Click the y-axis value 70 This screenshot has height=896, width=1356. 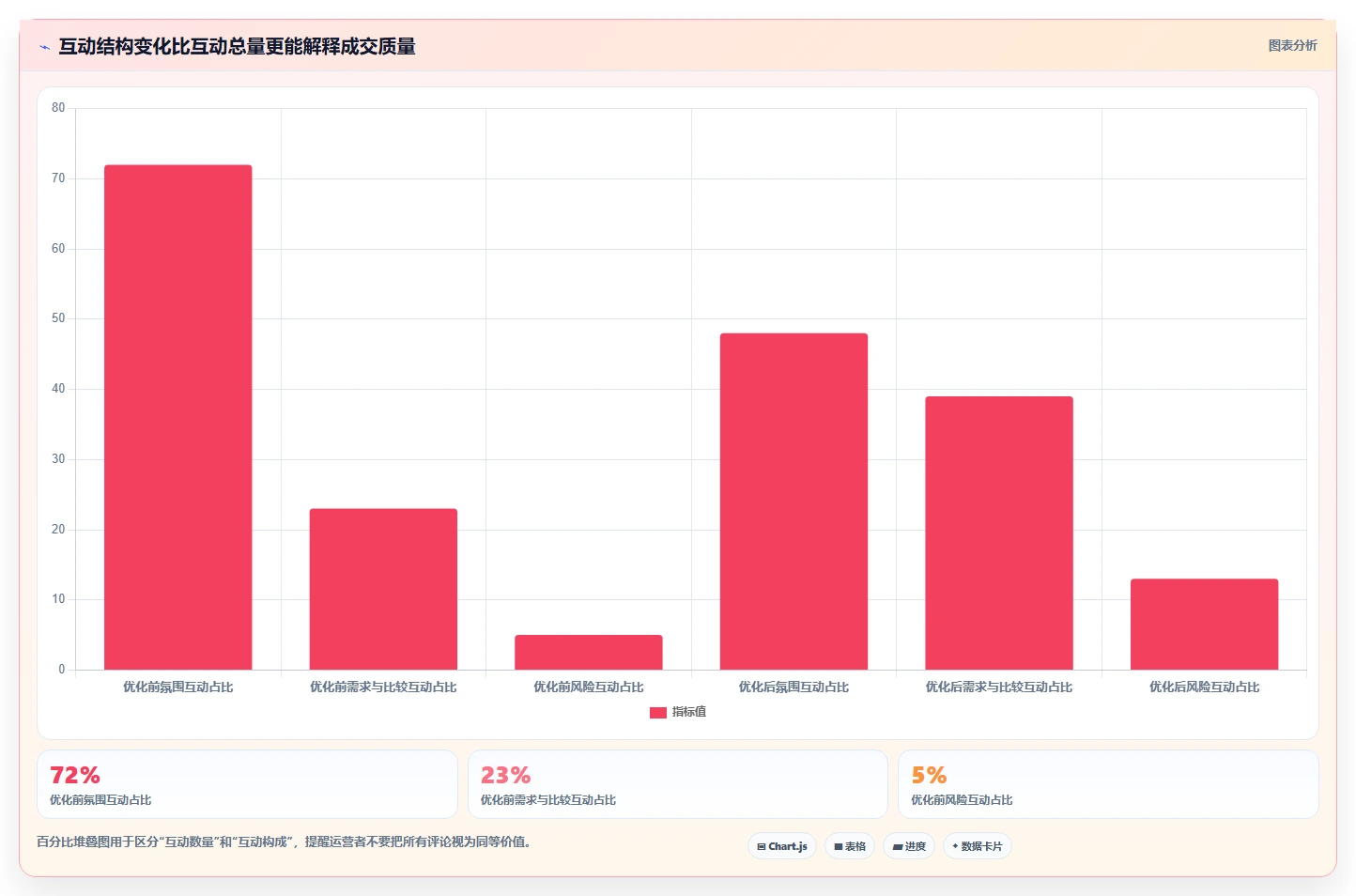(x=58, y=178)
